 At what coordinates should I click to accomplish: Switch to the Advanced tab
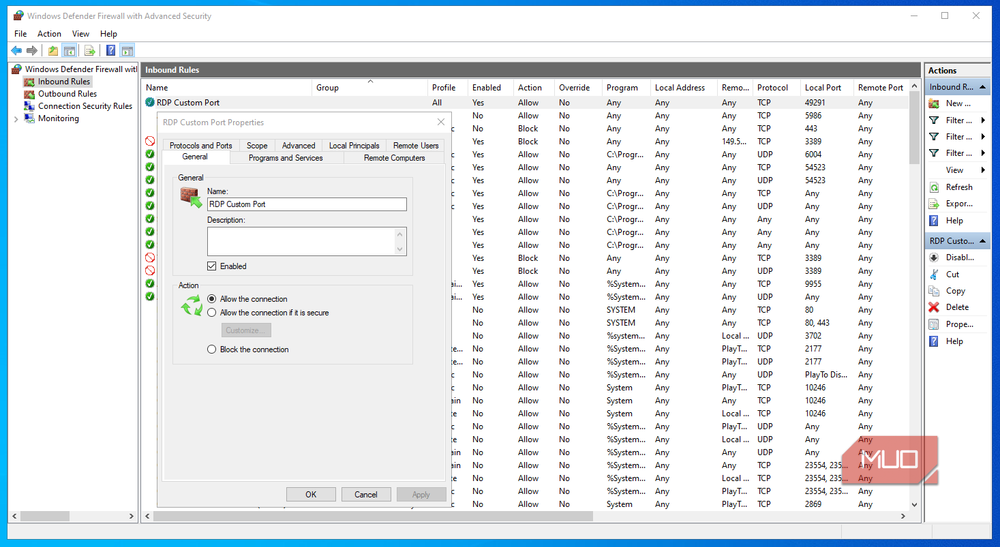298,145
